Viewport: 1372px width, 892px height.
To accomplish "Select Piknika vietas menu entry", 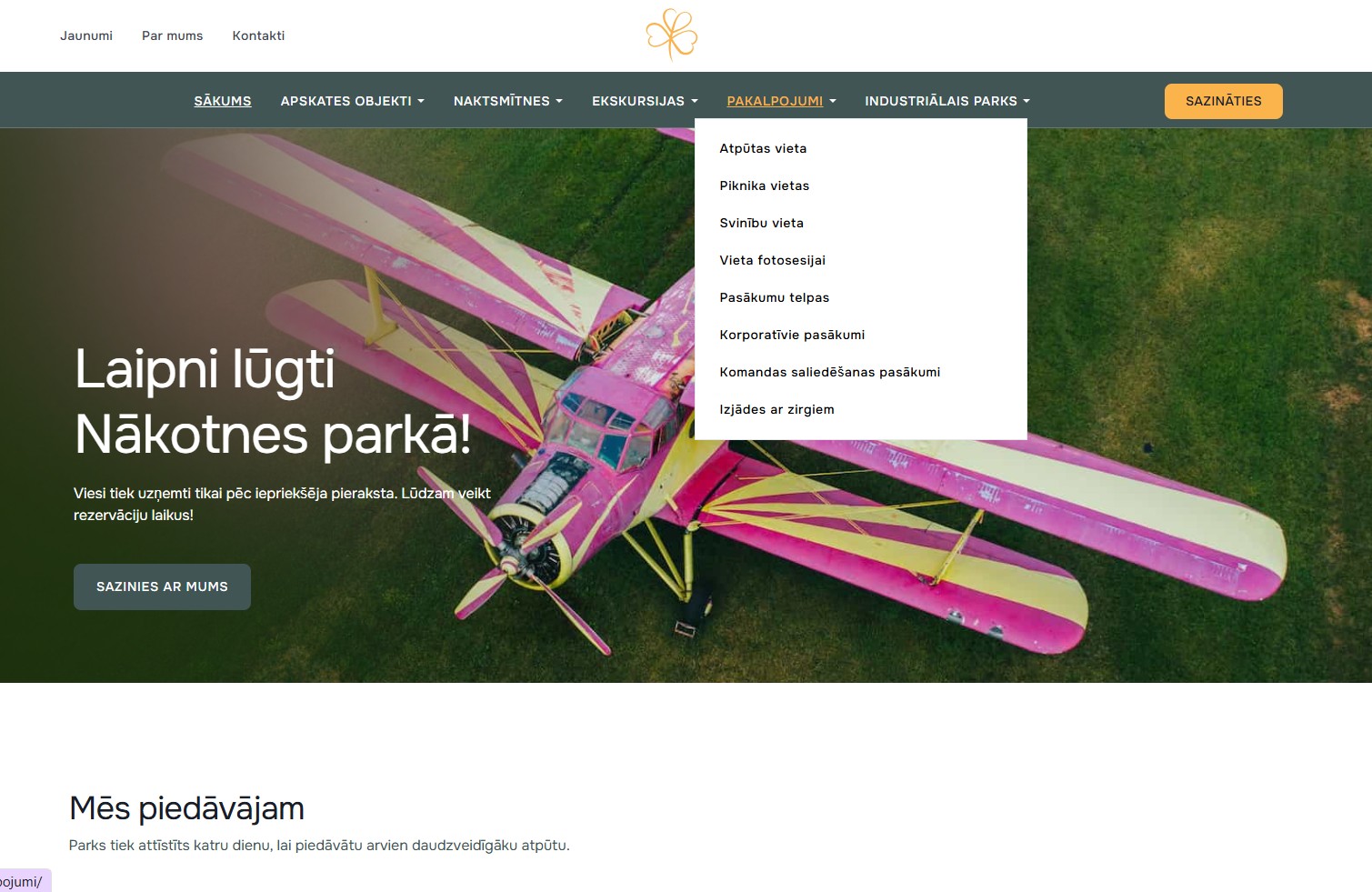I will [764, 185].
